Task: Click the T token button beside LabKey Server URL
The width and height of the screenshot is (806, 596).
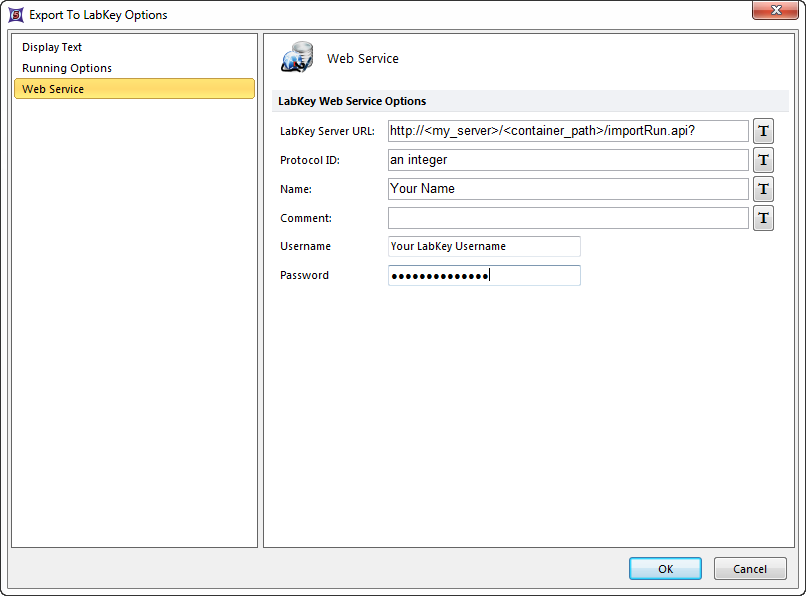Action: click(x=763, y=131)
